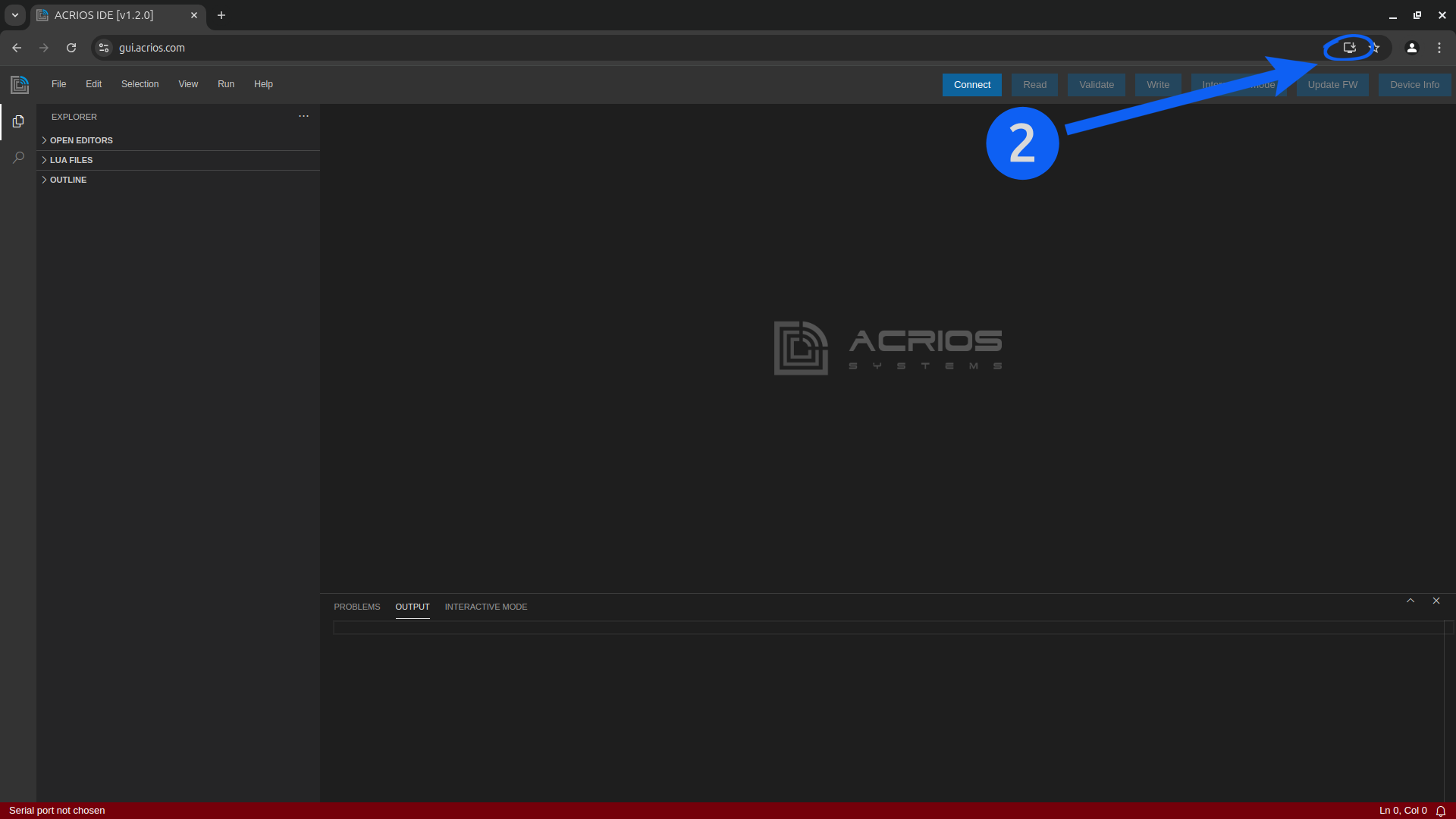Open the Run menu
The image size is (1456, 819).
tap(225, 84)
